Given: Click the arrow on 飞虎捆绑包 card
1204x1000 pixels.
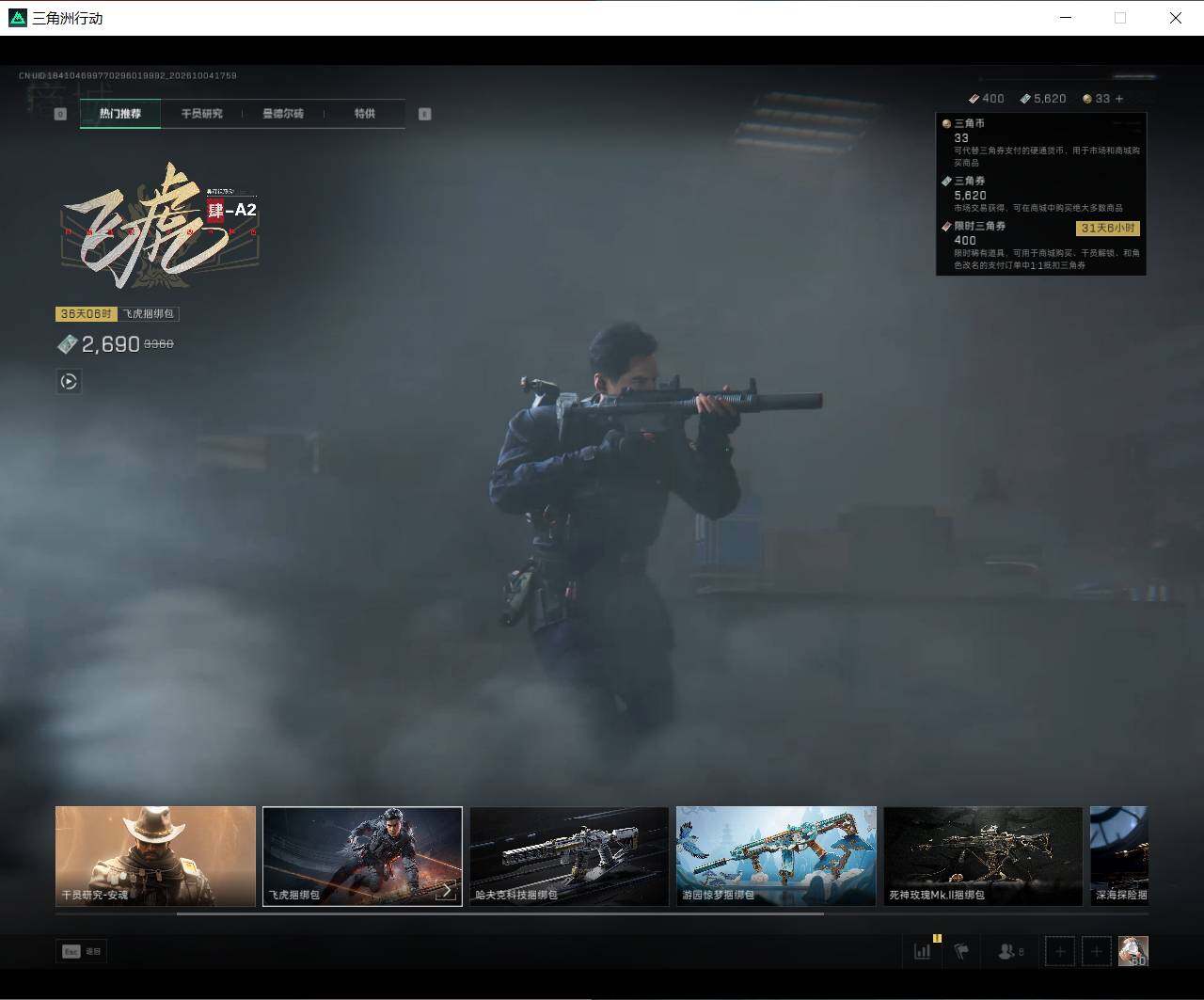Looking at the screenshot, I should pyautogui.click(x=446, y=890).
